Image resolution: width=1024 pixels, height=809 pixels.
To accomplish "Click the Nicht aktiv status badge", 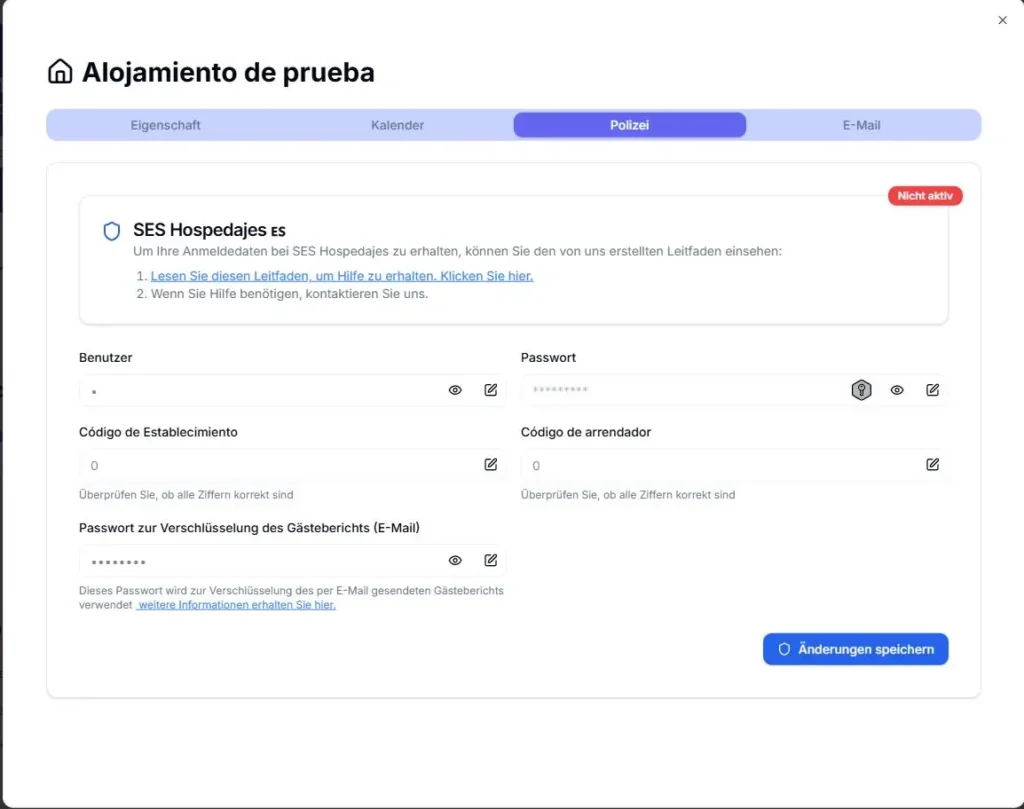I will point(925,195).
